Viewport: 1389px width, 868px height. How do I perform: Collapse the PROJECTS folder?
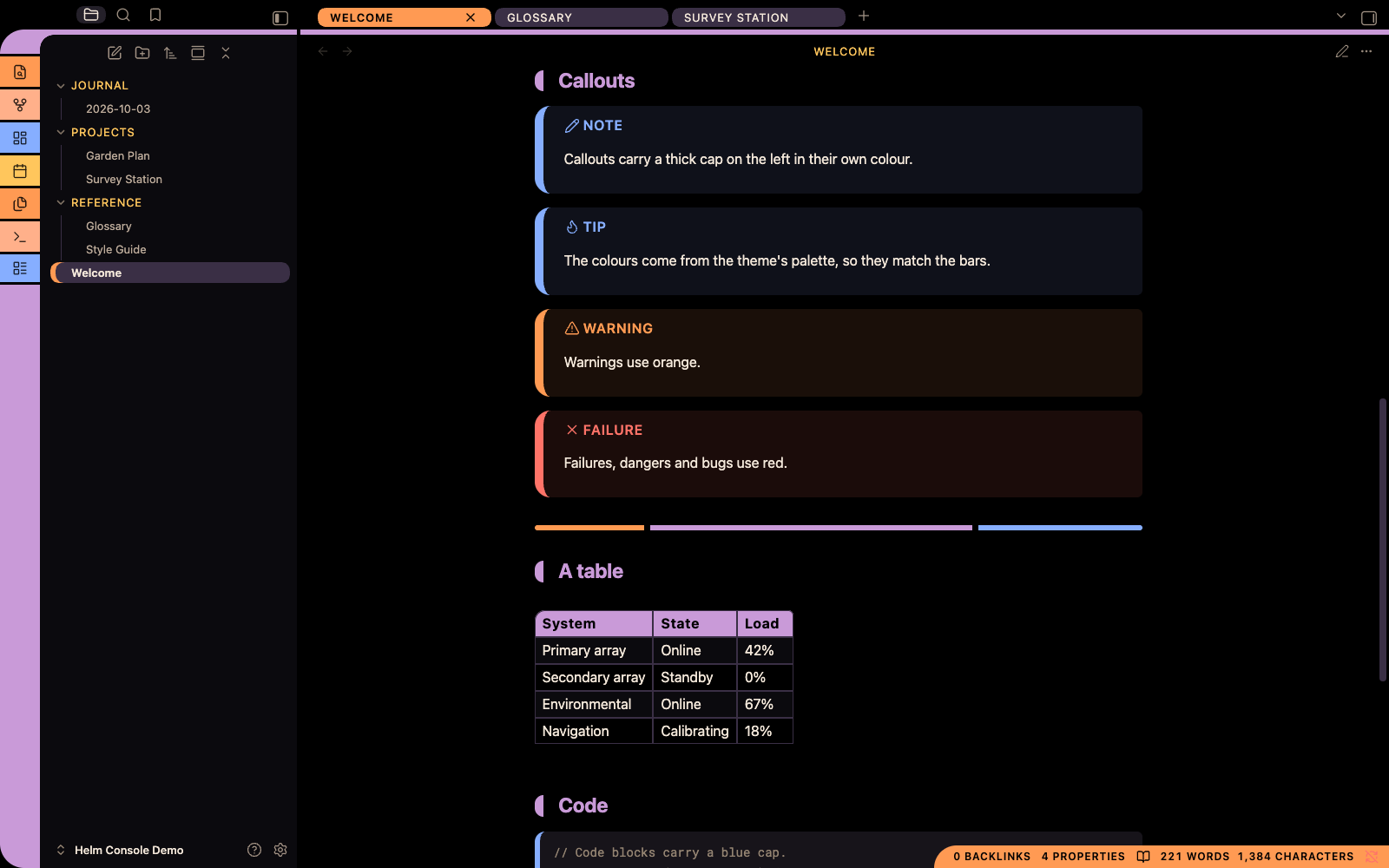click(61, 133)
